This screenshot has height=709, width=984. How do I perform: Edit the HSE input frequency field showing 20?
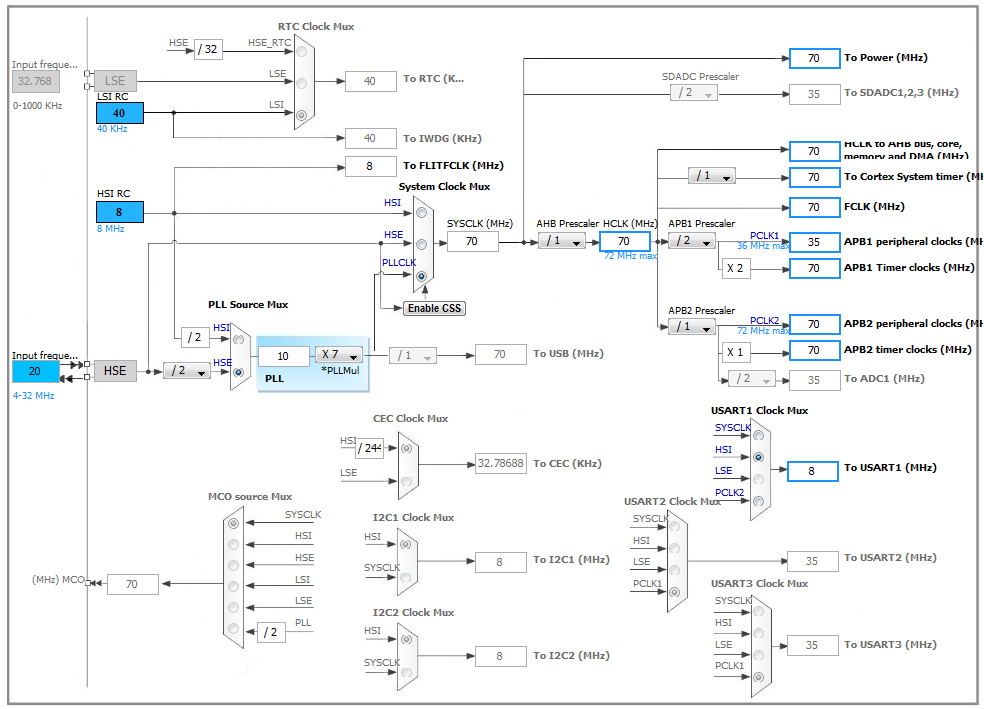(36, 371)
